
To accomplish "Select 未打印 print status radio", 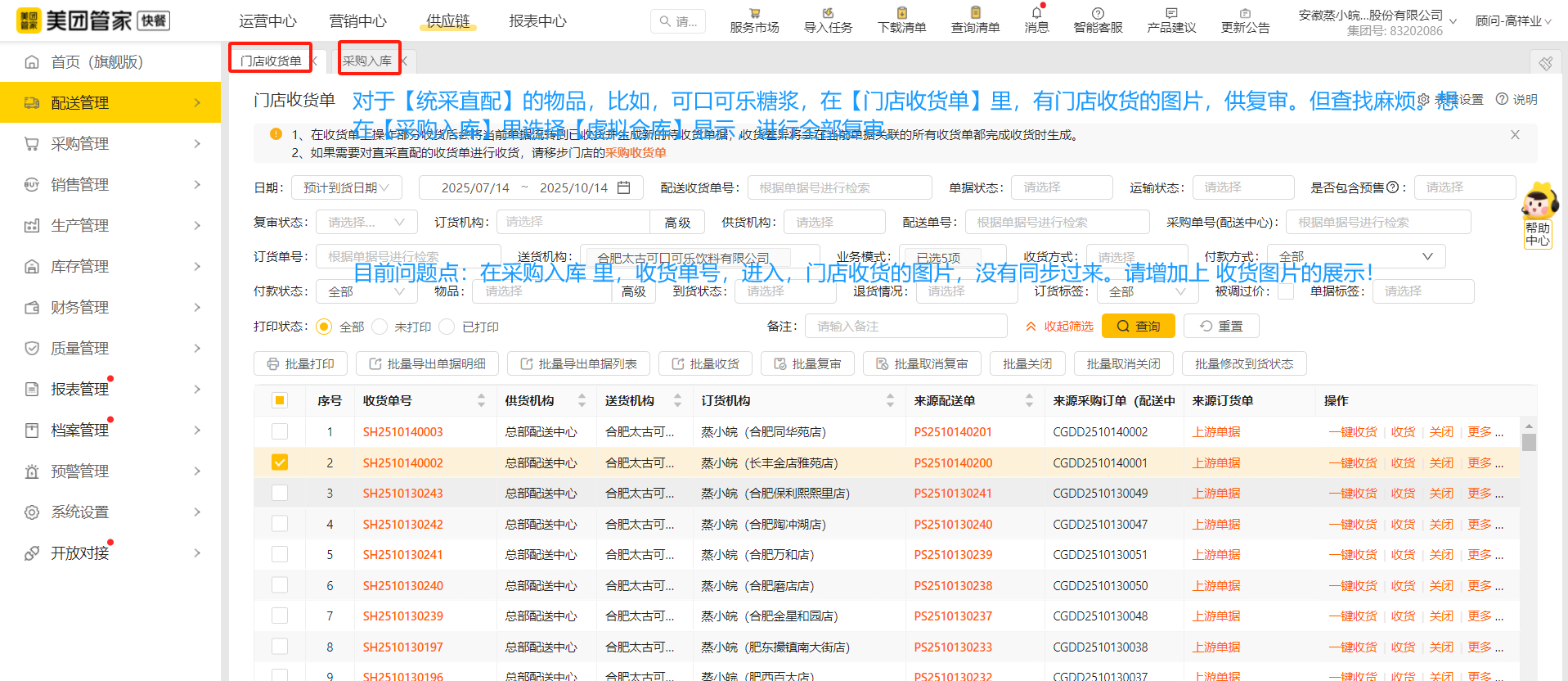I will click(380, 327).
